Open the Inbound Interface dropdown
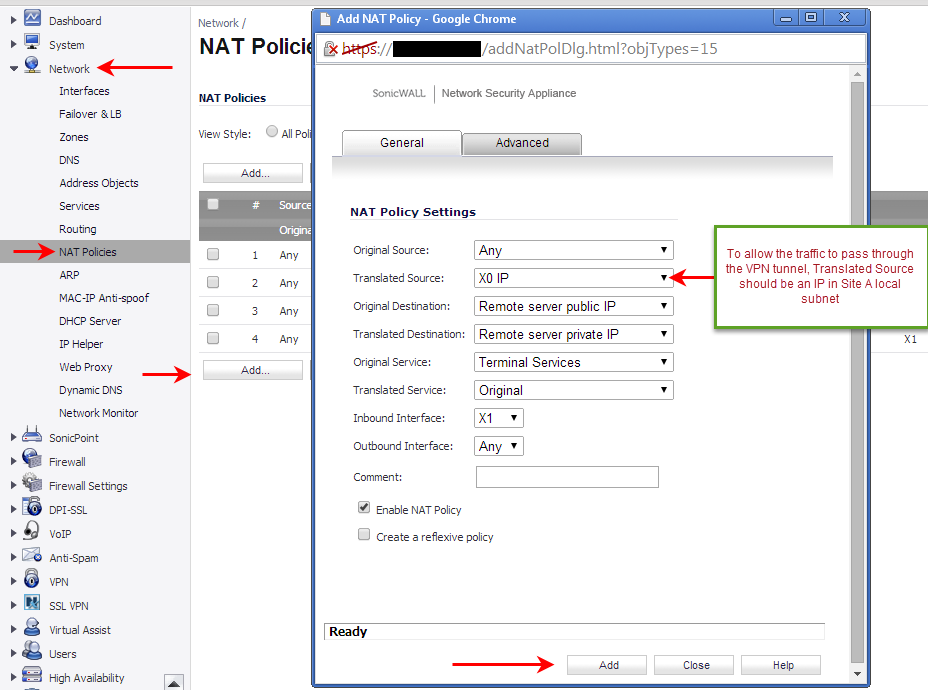928x690 pixels. (x=498, y=418)
